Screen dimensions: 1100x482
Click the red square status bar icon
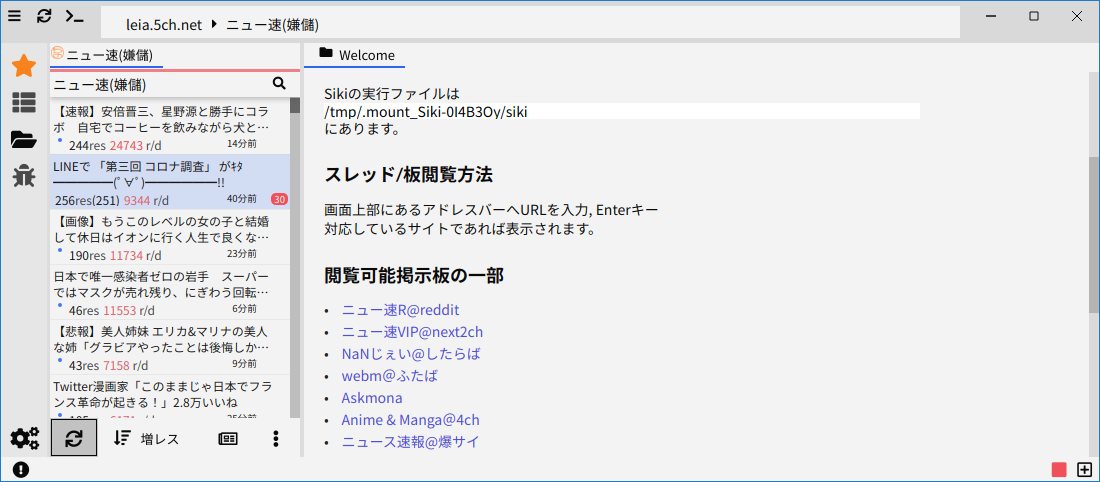pos(1059,469)
